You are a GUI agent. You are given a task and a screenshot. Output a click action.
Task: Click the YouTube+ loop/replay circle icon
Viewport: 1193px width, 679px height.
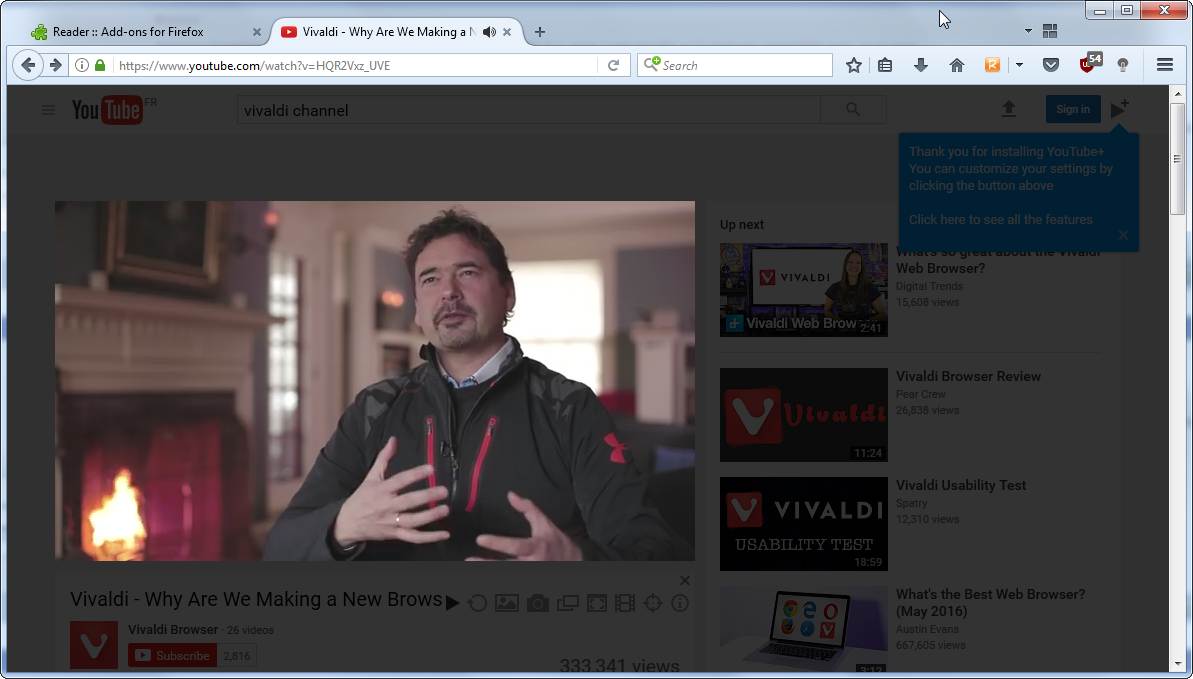[x=477, y=604]
